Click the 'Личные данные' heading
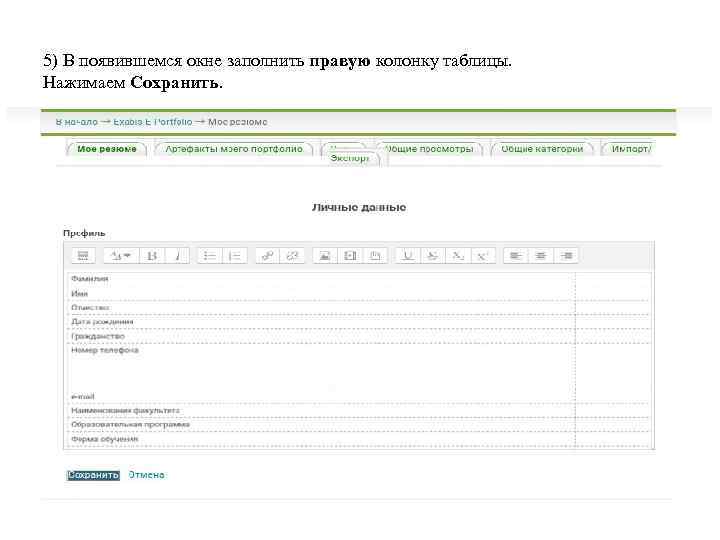This screenshot has width=720, height=540. (x=359, y=208)
